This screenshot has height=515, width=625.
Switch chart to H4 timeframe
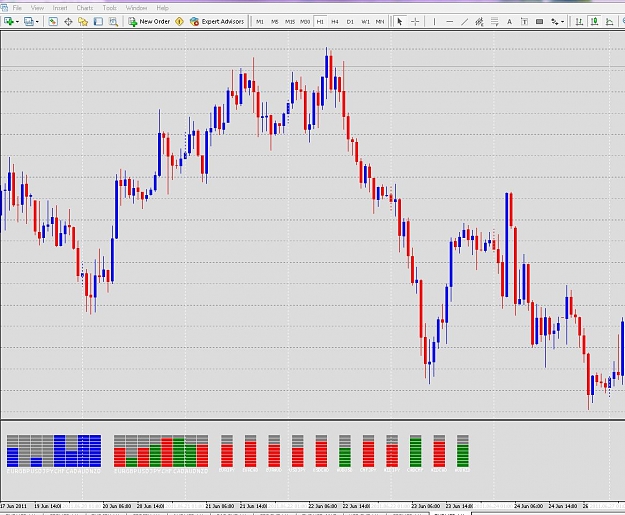pos(335,22)
